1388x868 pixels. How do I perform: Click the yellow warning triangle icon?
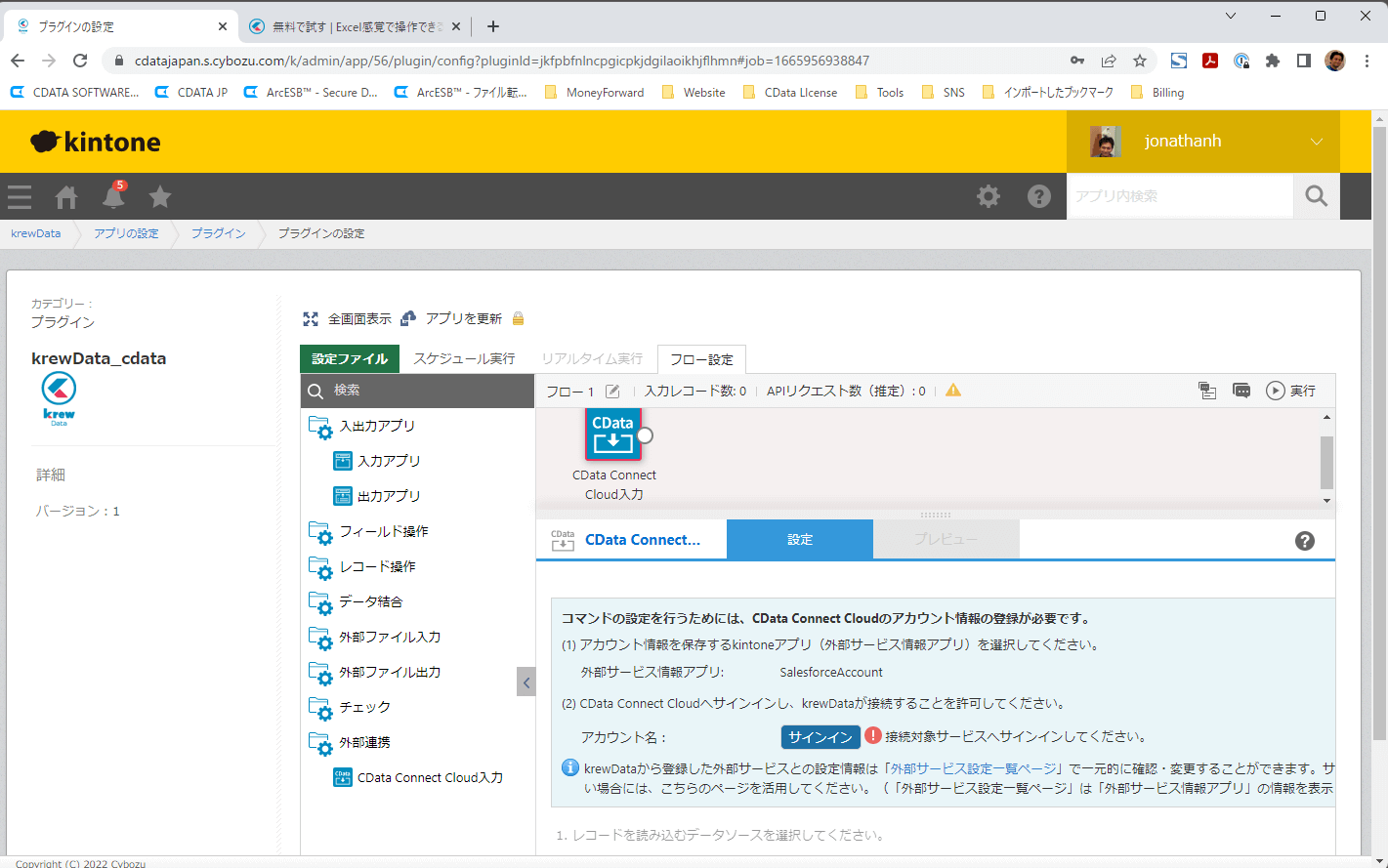pyautogui.click(x=953, y=391)
